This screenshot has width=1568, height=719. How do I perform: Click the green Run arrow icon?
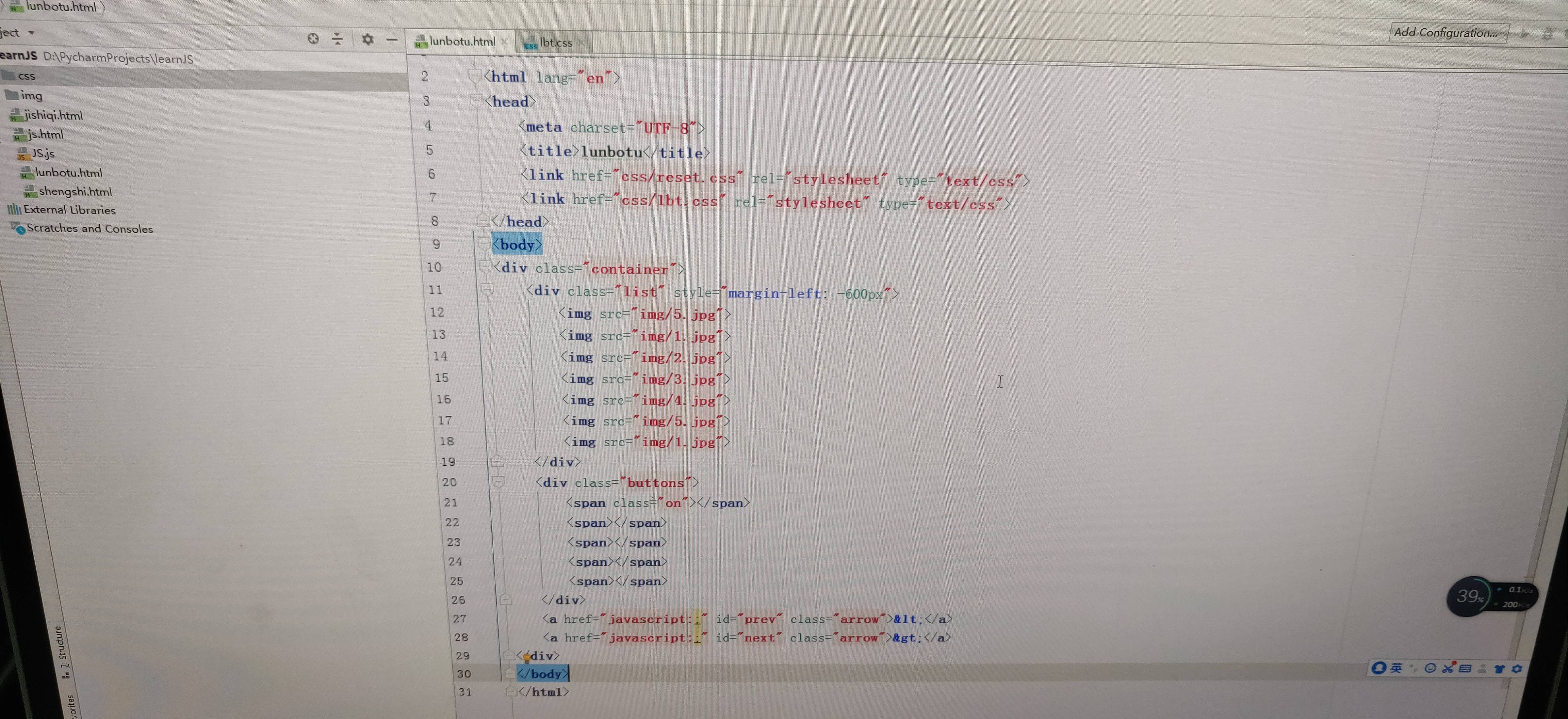pos(1525,33)
